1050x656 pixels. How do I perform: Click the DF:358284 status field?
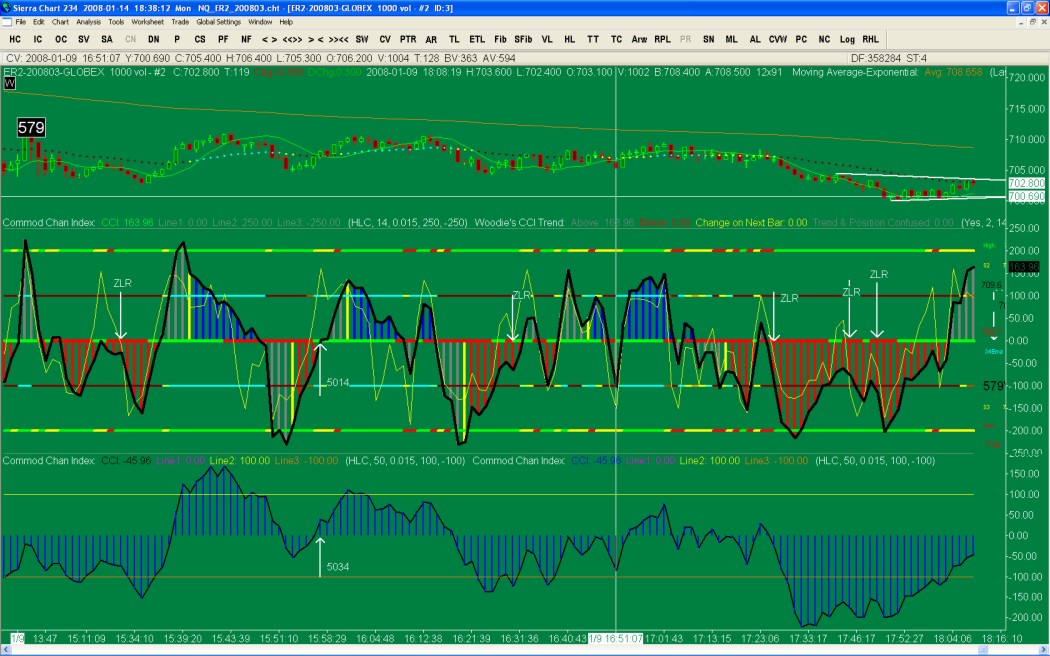(x=875, y=58)
